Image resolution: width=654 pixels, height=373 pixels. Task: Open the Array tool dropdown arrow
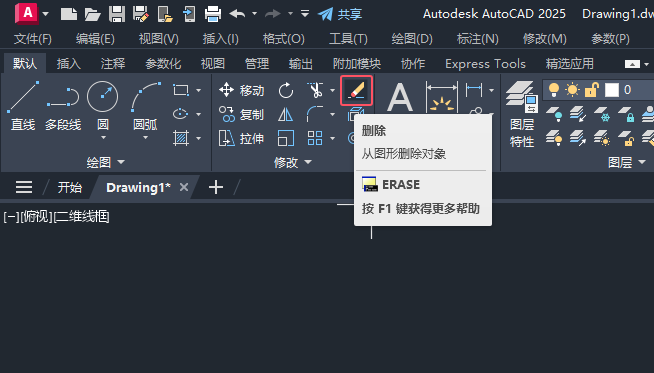pos(332,138)
